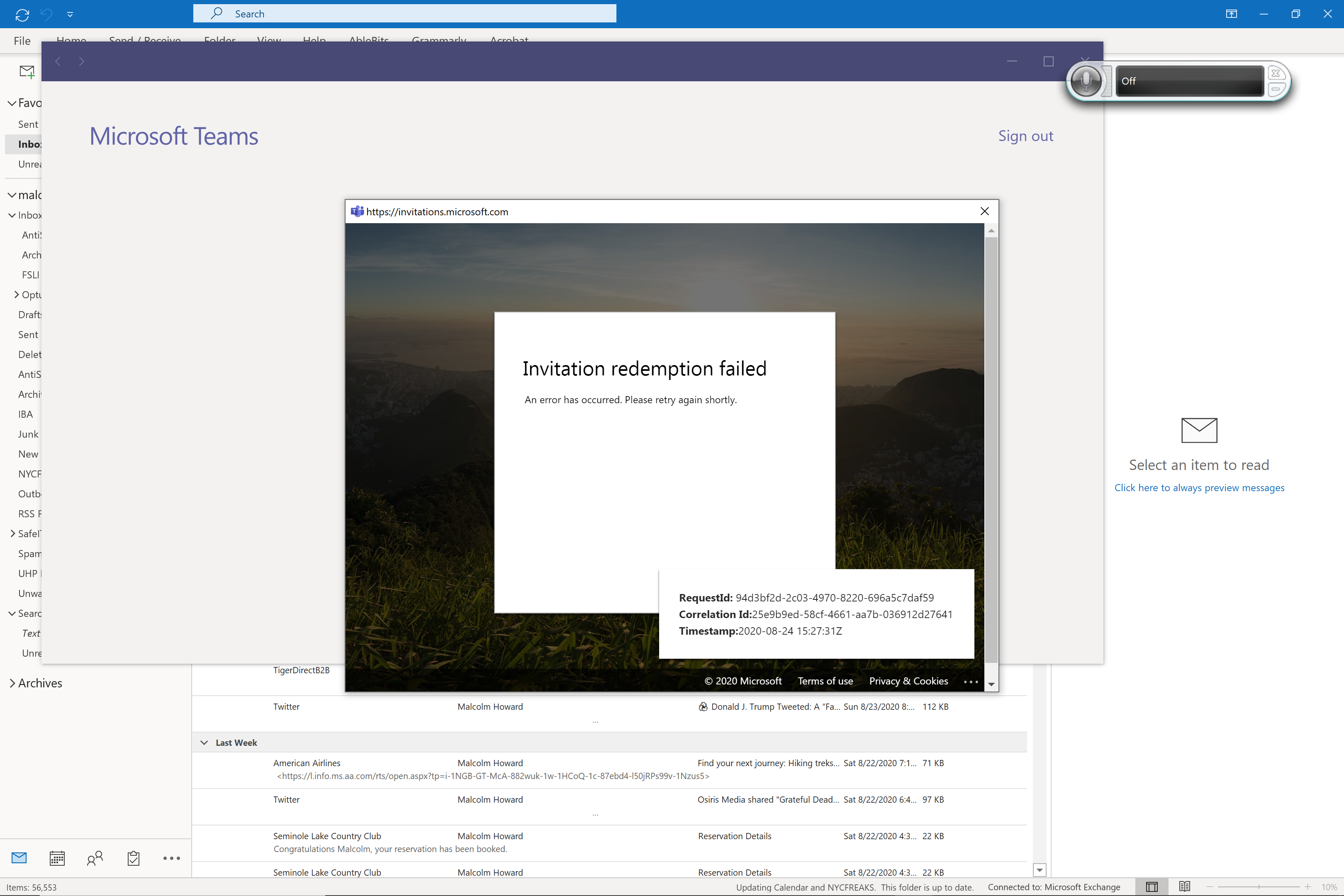Screen dimensions: 1344x896
Task: Collapse the Favorites folder group
Action: (12, 103)
